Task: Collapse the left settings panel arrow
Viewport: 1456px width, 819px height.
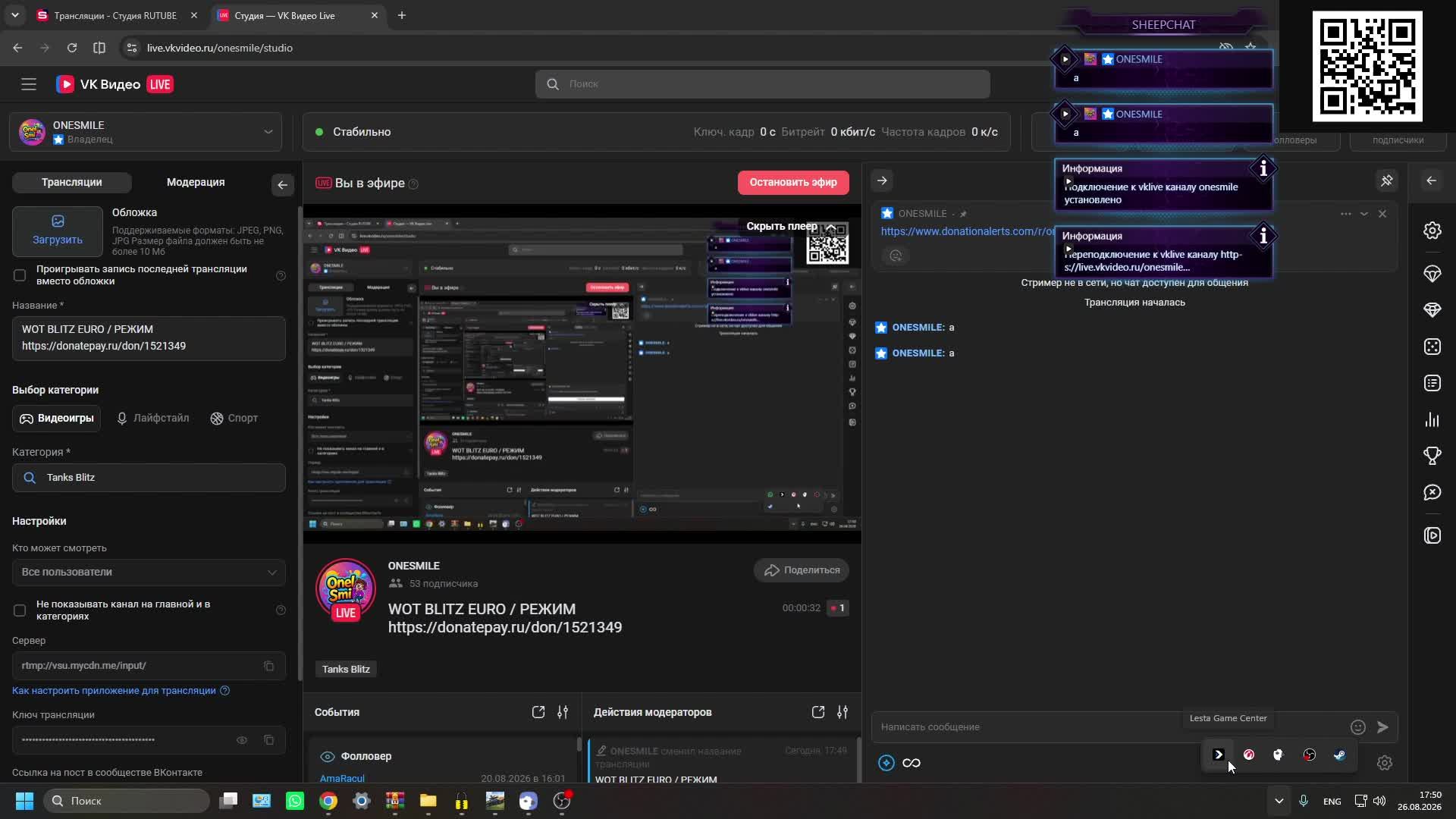Action: tap(282, 185)
